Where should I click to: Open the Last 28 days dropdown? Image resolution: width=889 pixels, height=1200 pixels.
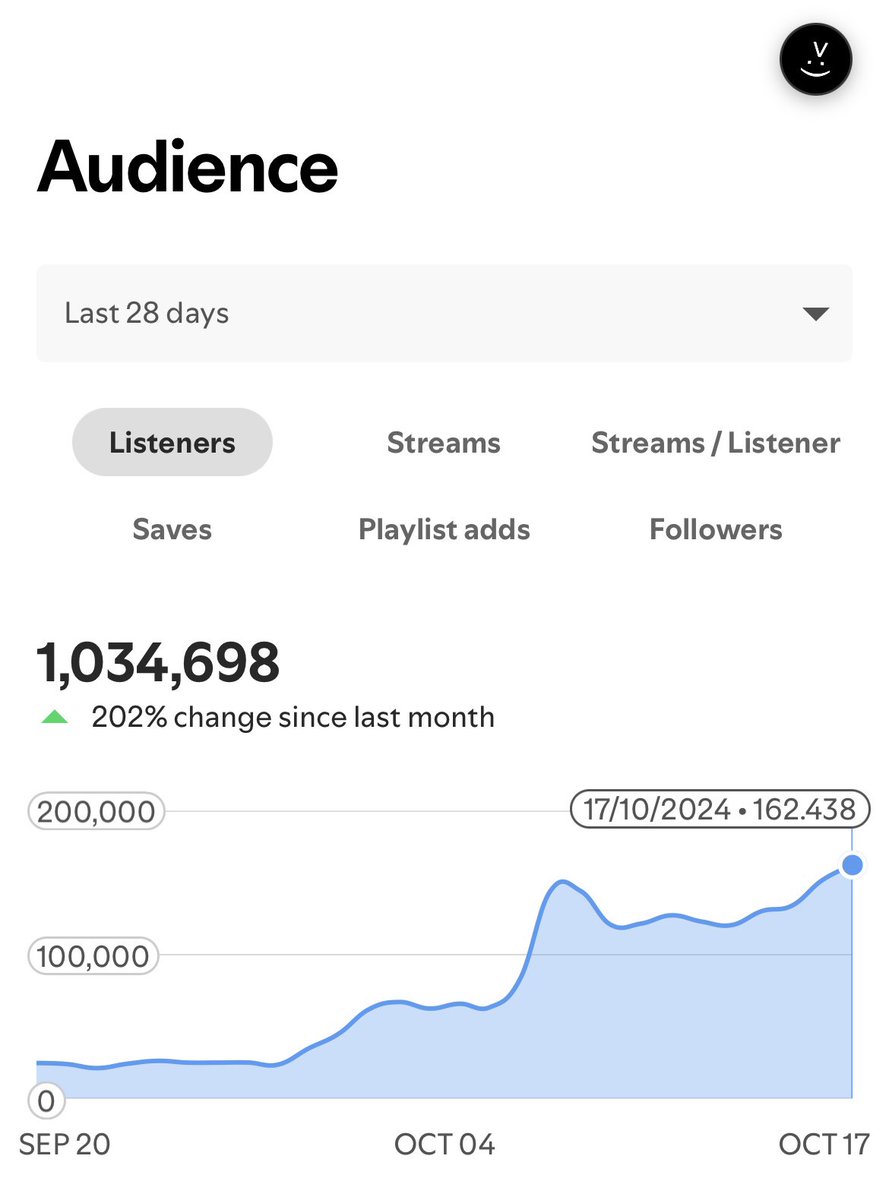(444, 313)
